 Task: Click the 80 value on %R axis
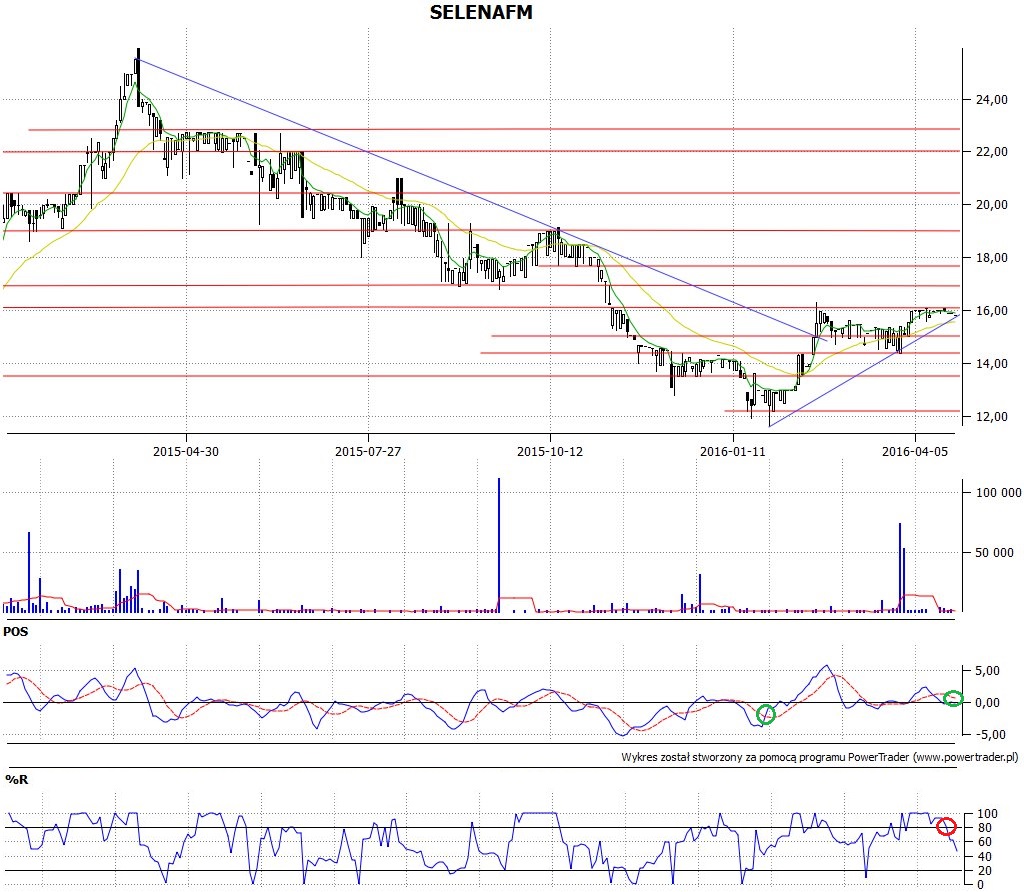pos(984,828)
